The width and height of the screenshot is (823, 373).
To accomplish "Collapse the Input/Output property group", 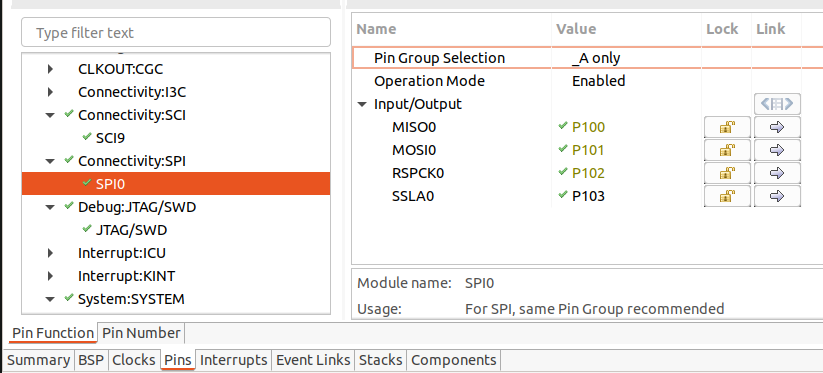I will [362, 104].
